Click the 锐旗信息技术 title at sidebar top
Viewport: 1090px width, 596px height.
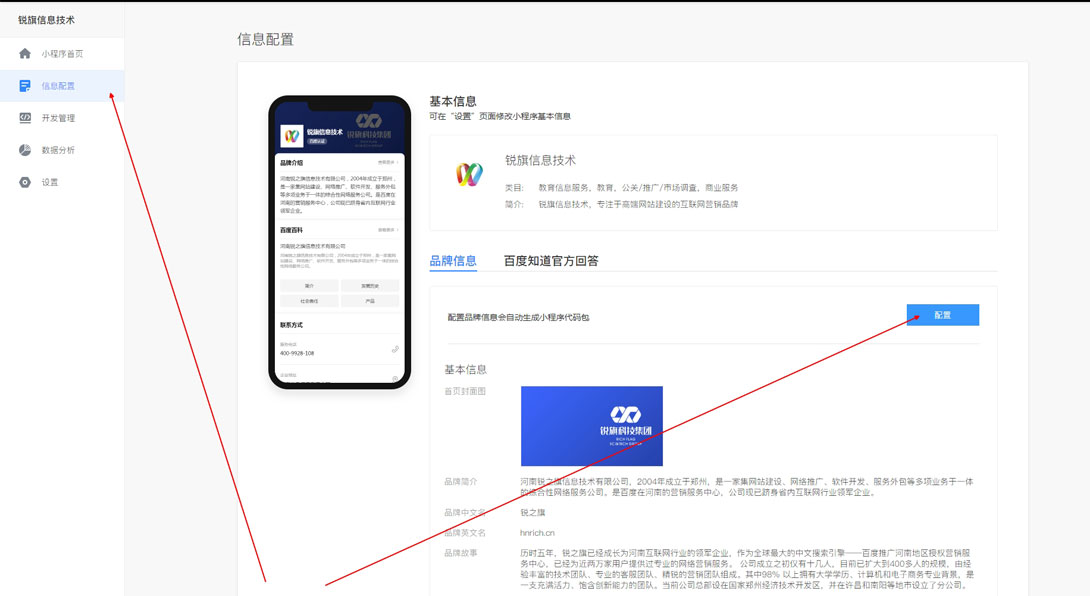click(46, 20)
